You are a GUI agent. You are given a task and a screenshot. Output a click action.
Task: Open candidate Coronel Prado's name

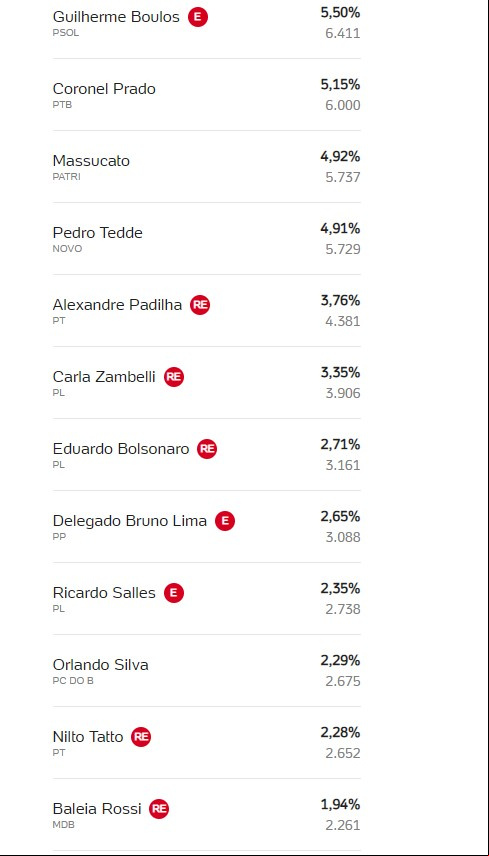coord(104,89)
